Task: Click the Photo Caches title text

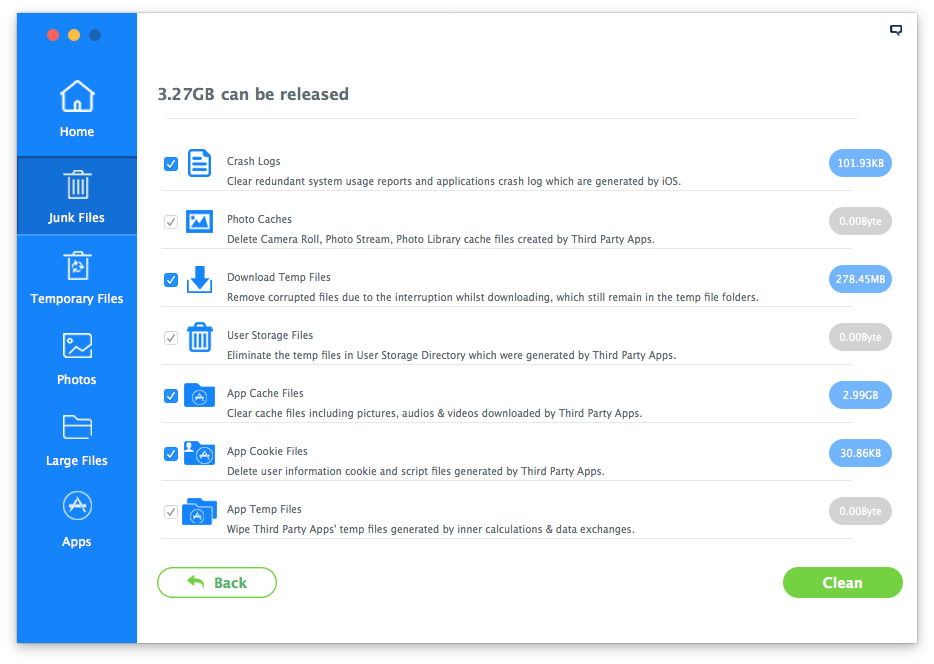Action: tap(260, 219)
